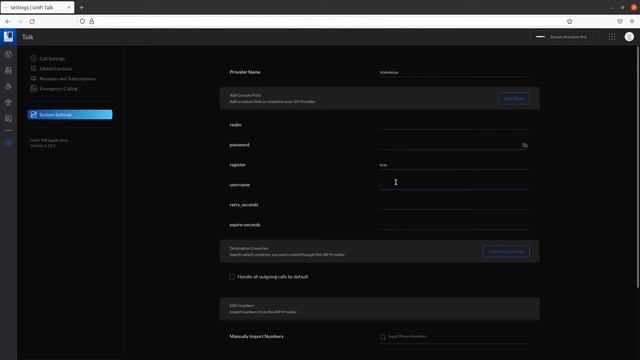This screenshot has width=640, height=360.
Task: Click the Input Phone Numbers search field
Action: click(x=455, y=337)
